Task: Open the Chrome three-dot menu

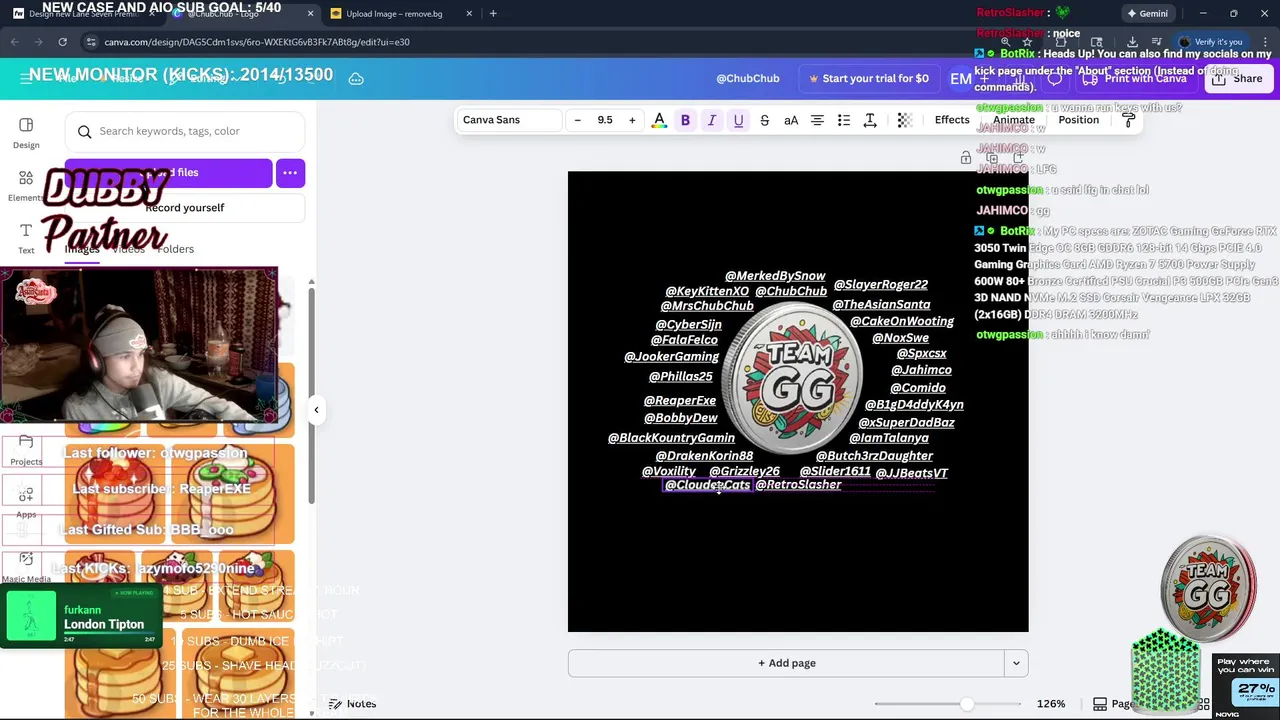Action: [1265, 42]
